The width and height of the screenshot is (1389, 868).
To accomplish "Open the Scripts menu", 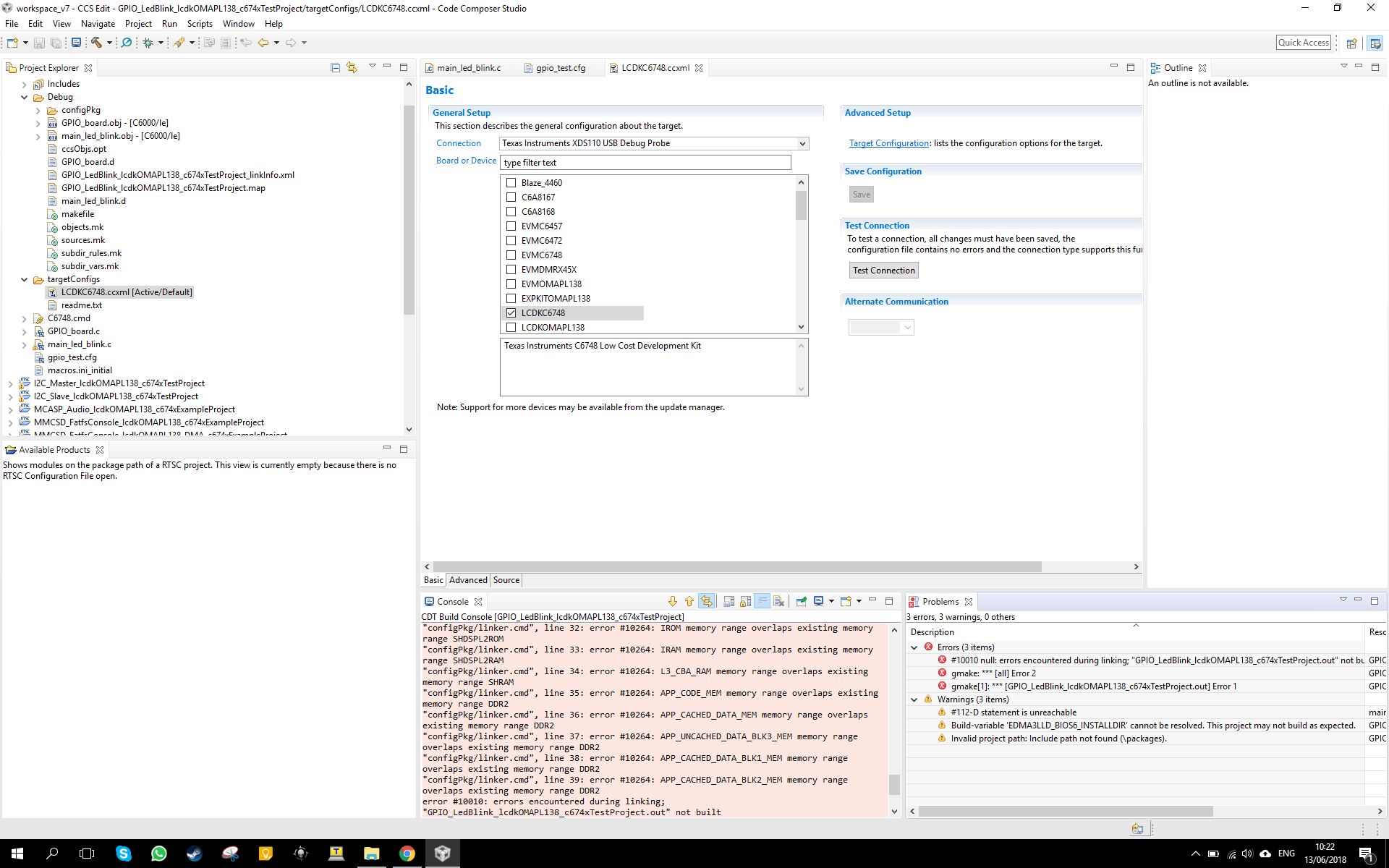I will pos(199,24).
